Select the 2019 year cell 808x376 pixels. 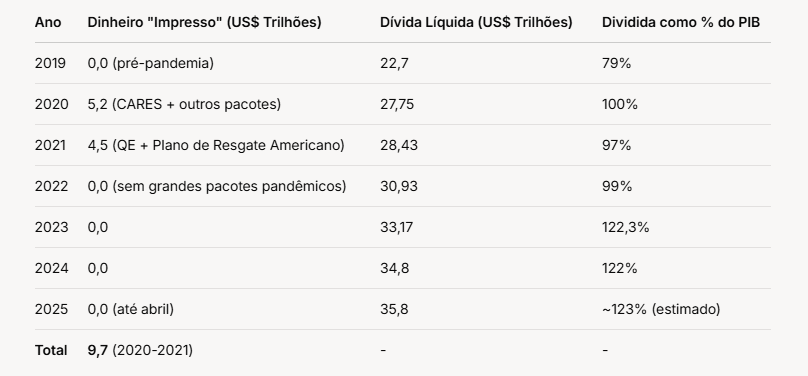click(50, 63)
